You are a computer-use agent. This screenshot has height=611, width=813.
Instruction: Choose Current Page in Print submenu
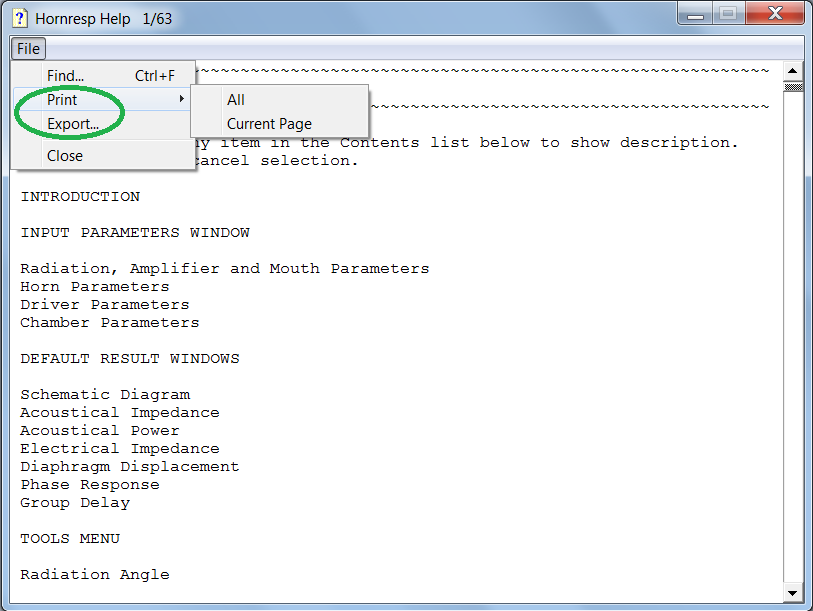279,124
